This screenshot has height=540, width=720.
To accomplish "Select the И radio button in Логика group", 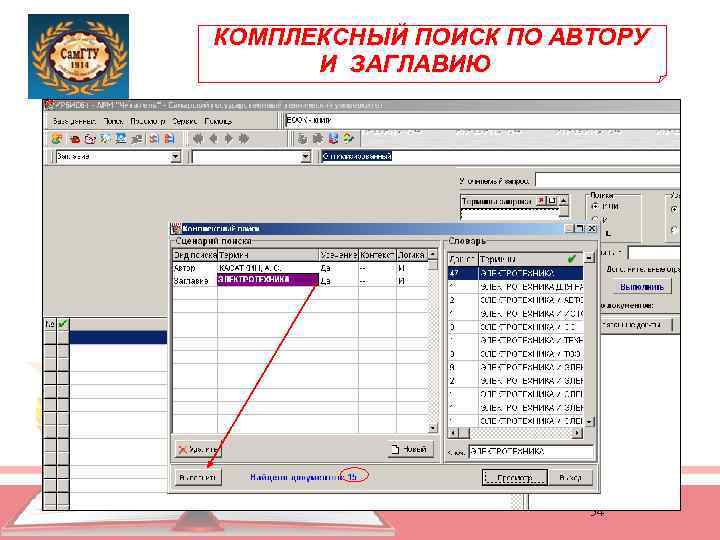I will point(596,219).
